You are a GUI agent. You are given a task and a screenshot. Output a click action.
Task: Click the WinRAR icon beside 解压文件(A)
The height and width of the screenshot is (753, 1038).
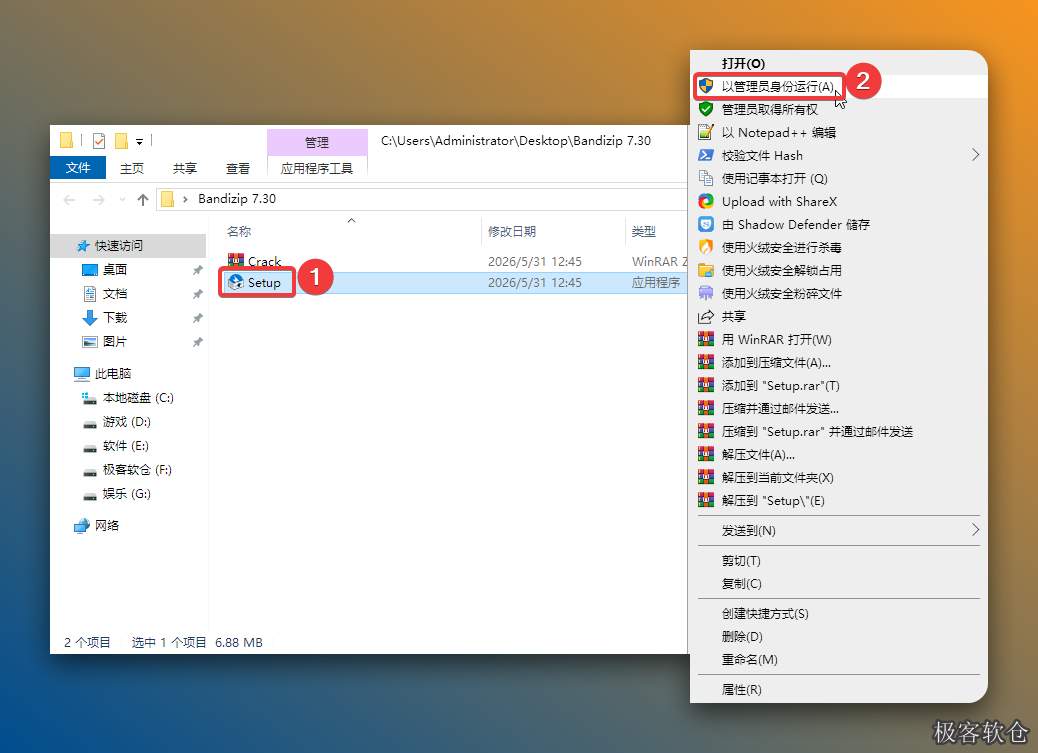(x=706, y=454)
